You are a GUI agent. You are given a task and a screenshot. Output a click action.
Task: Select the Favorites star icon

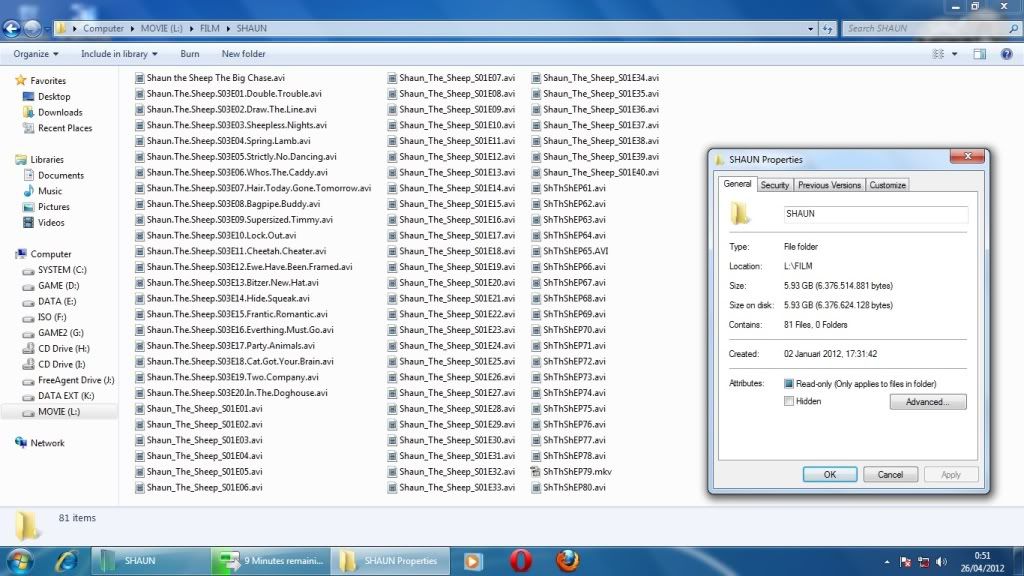click(x=21, y=80)
